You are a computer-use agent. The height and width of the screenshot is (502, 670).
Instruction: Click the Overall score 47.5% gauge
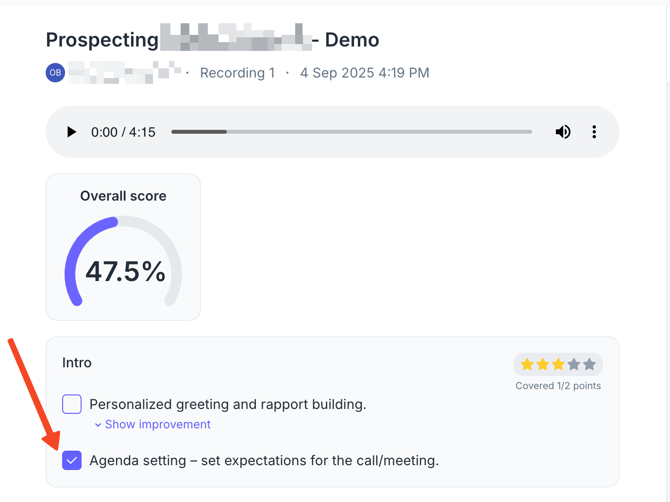(x=124, y=270)
